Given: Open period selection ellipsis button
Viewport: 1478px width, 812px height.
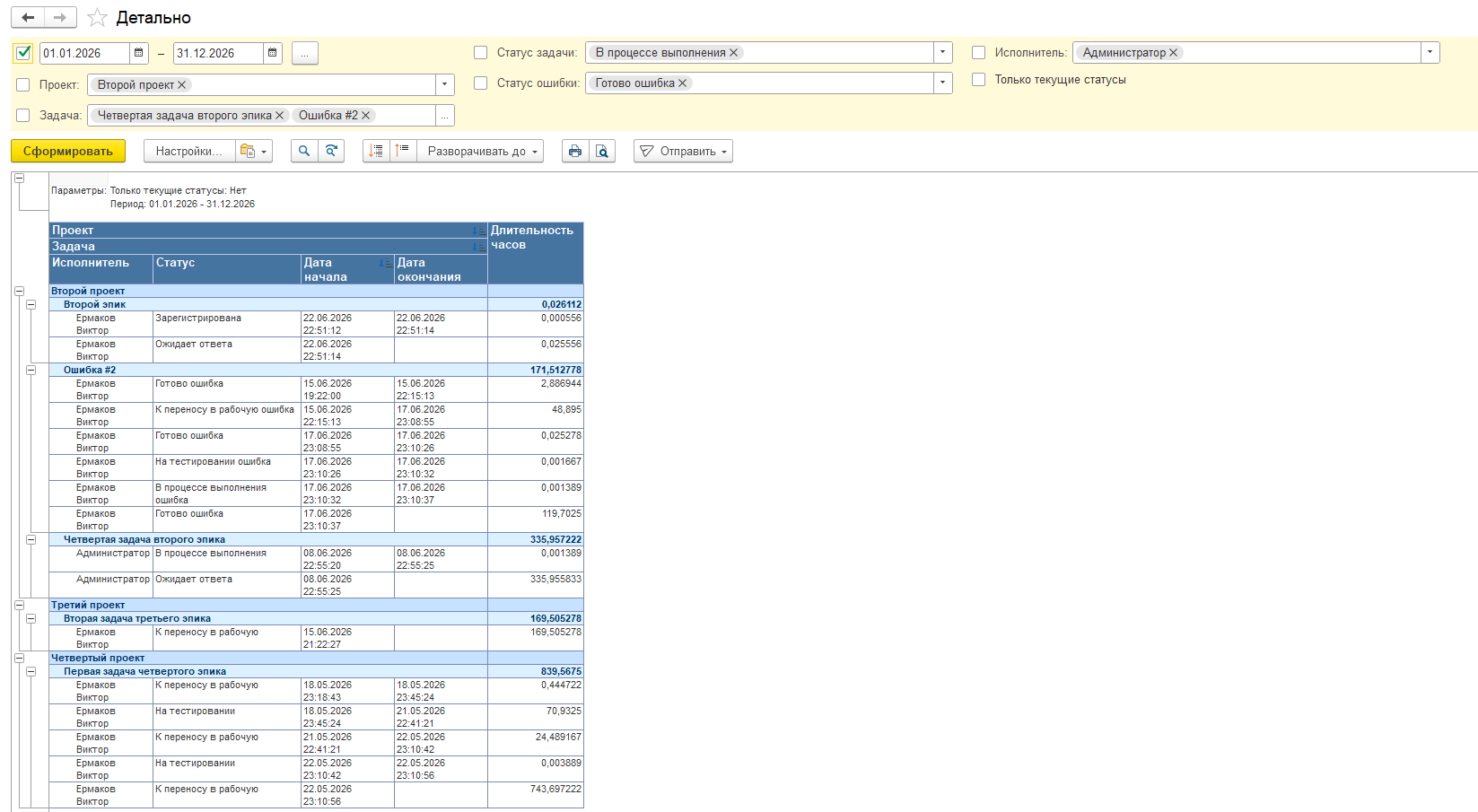Looking at the screenshot, I should [305, 53].
